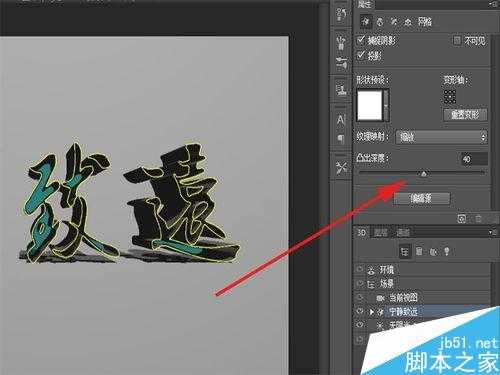Select the Mesh properties icon

[x=366, y=22]
